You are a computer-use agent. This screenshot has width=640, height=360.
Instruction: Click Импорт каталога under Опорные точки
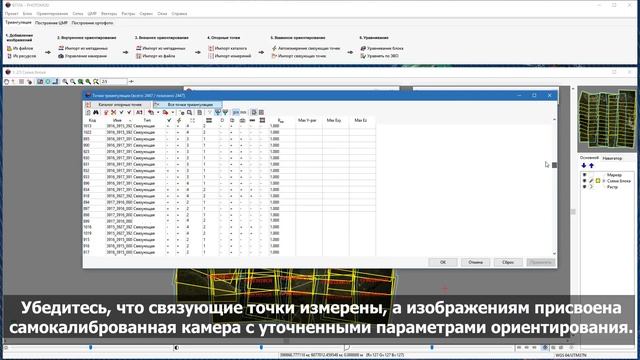coord(228,48)
